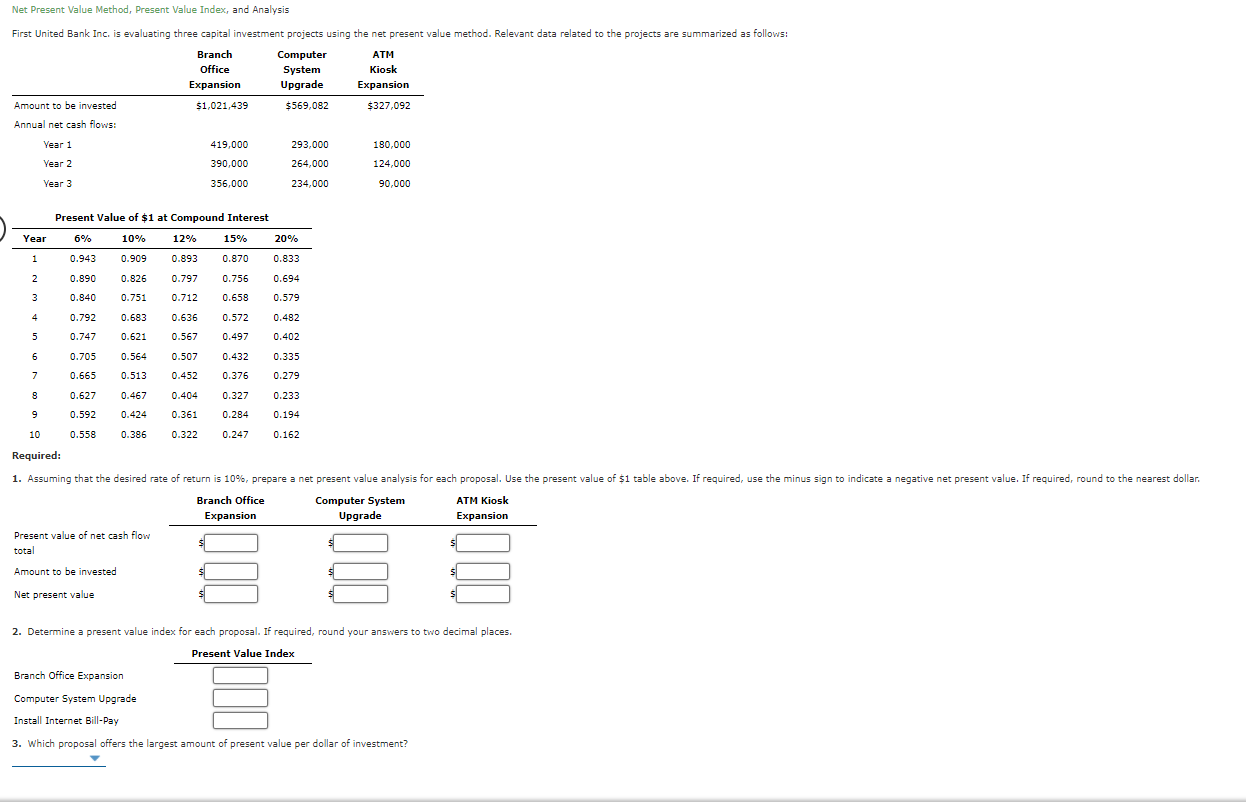This screenshot has height=804, width=1246.
Task: Select the net cash flow total box under ATM Kiosk Expansion
Action: click(x=483, y=542)
